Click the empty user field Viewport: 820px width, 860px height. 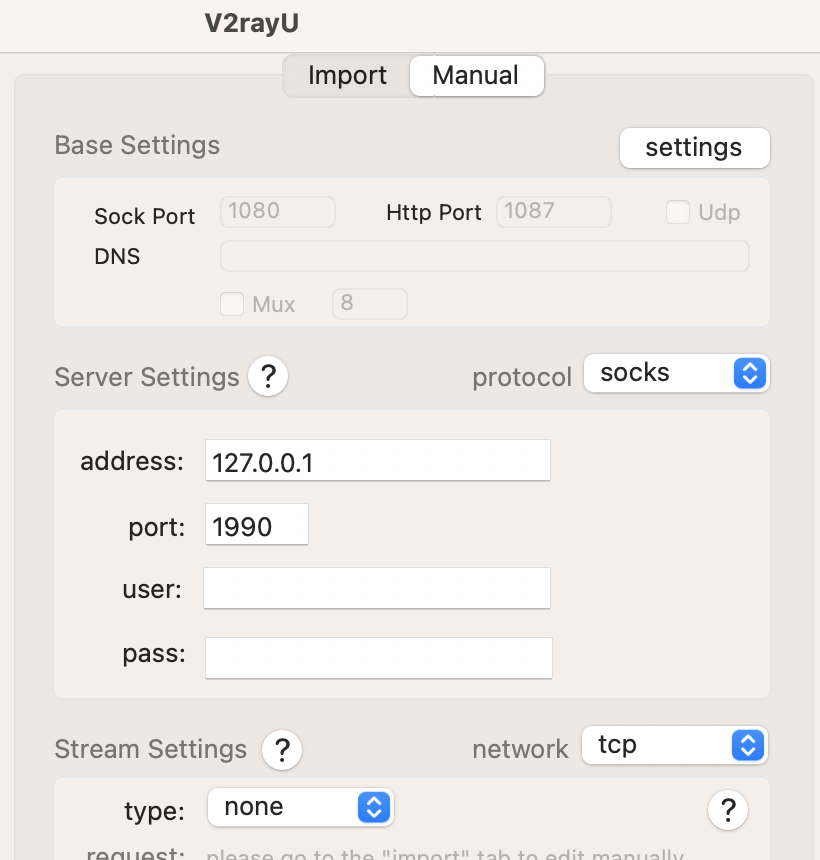tap(377, 588)
